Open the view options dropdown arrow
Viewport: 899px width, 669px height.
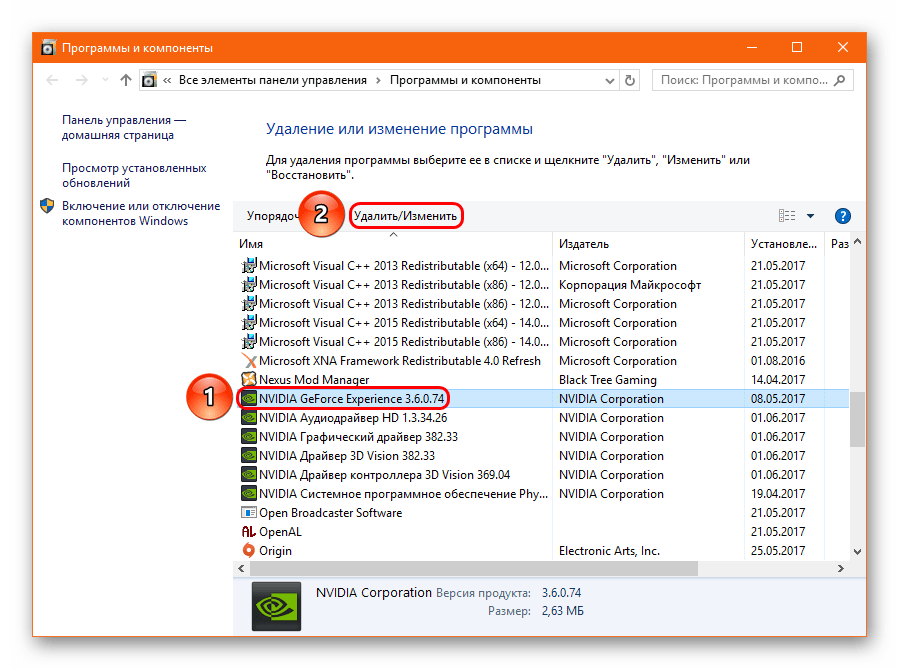tap(810, 216)
